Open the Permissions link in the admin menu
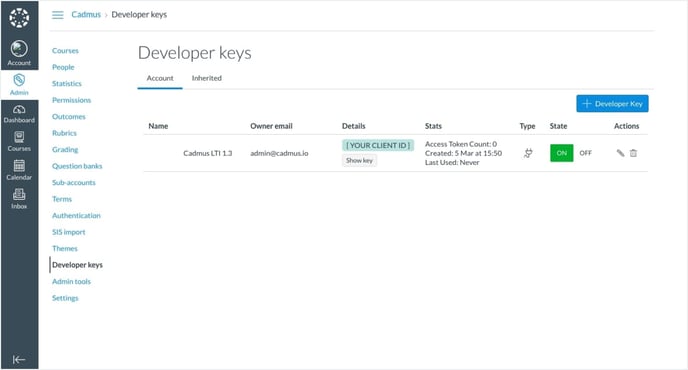Viewport: 688px width, 370px height. (x=72, y=100)
